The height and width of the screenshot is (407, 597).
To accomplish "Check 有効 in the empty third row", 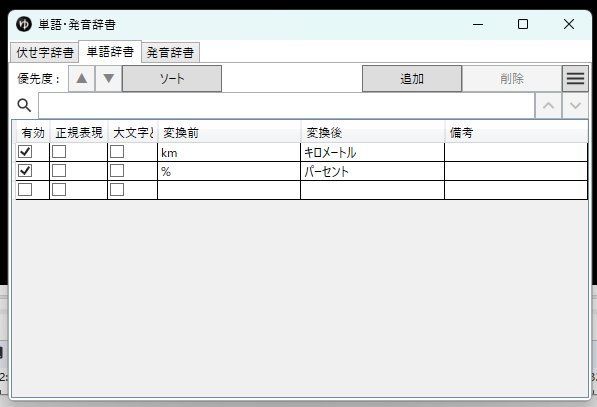I will coord(25,190).
